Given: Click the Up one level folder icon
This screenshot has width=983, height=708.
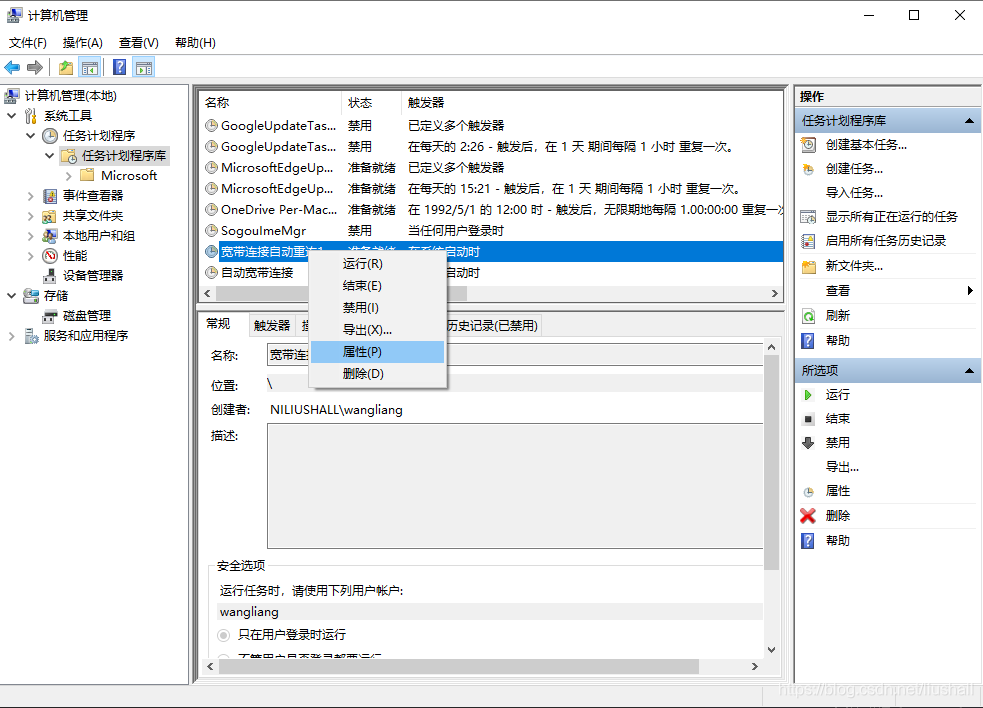Looking at the screenshot, I should tap(66, 67).
